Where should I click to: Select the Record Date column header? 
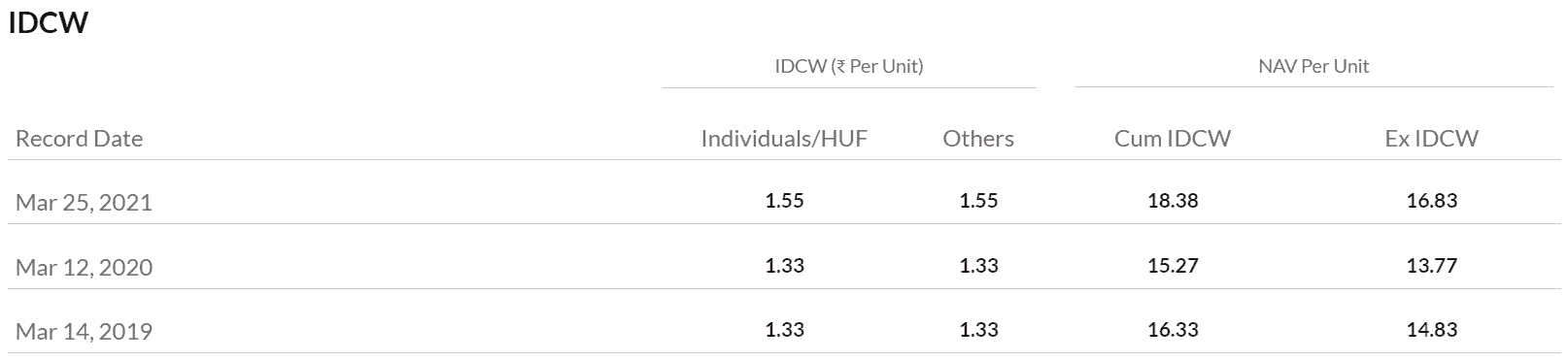pyautogui.click(x=80, y=139)
